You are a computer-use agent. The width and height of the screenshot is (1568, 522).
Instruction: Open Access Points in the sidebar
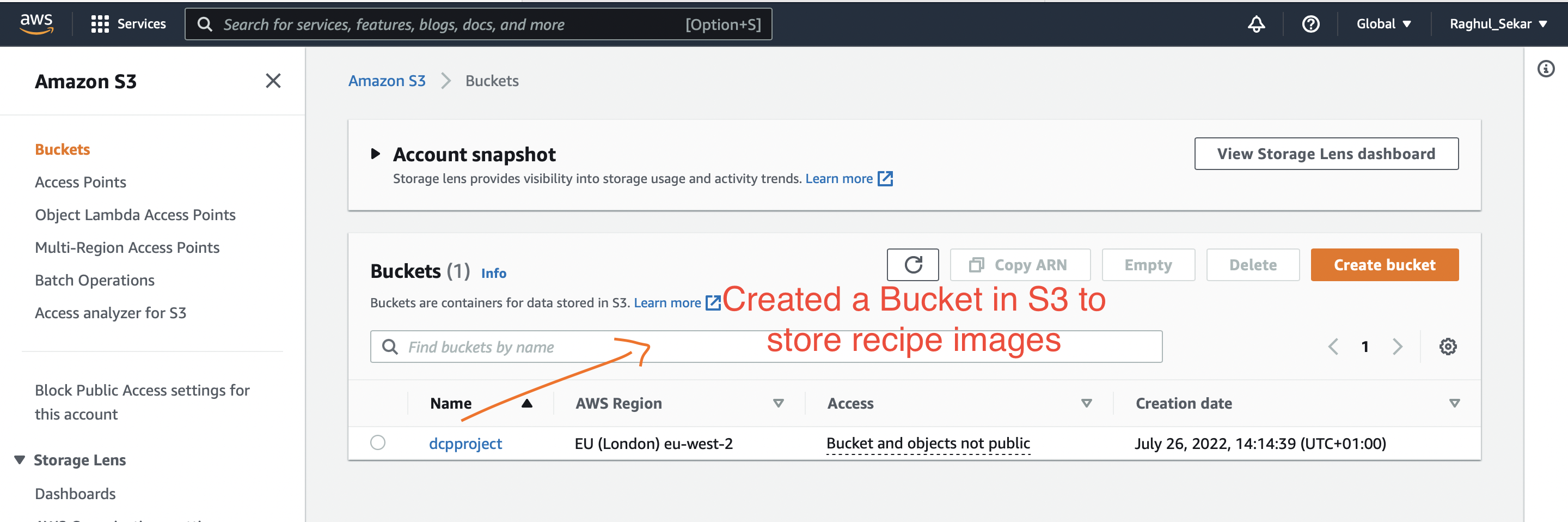coord(81,183)
